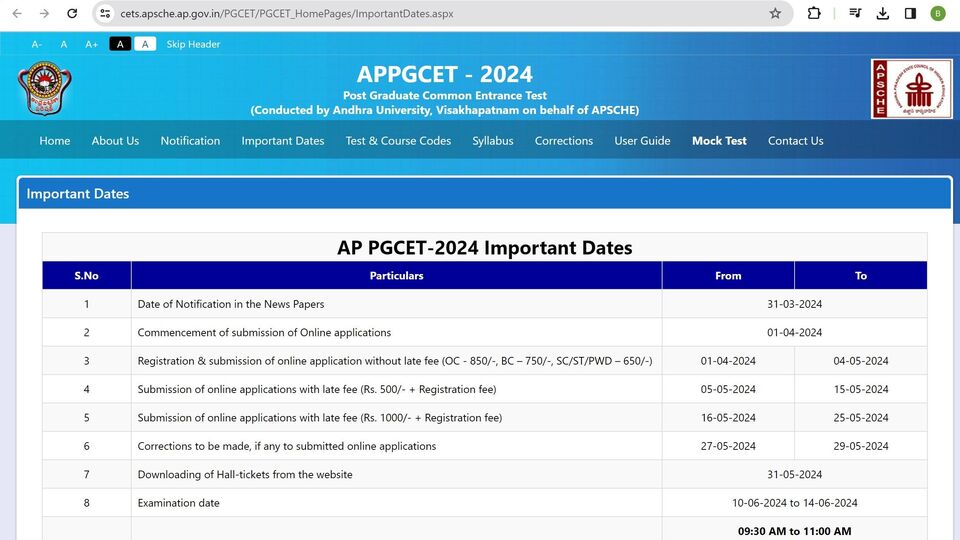Open the Corrections menu item
This screenshot has height=540, width=960.
[564, 141]
